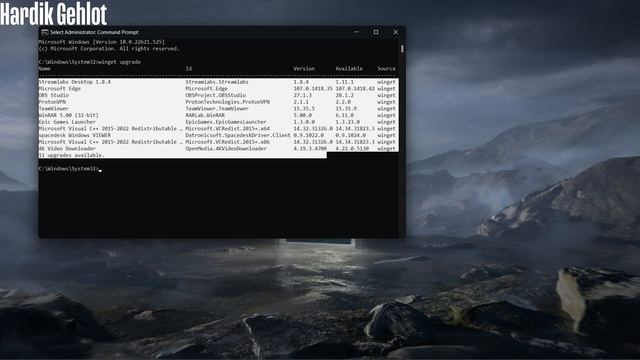Click the 'Microsoft Windows [Version 10.0.22621.525]' line
640x360 pixels.
pyautogui.click(x=102, y=42)
